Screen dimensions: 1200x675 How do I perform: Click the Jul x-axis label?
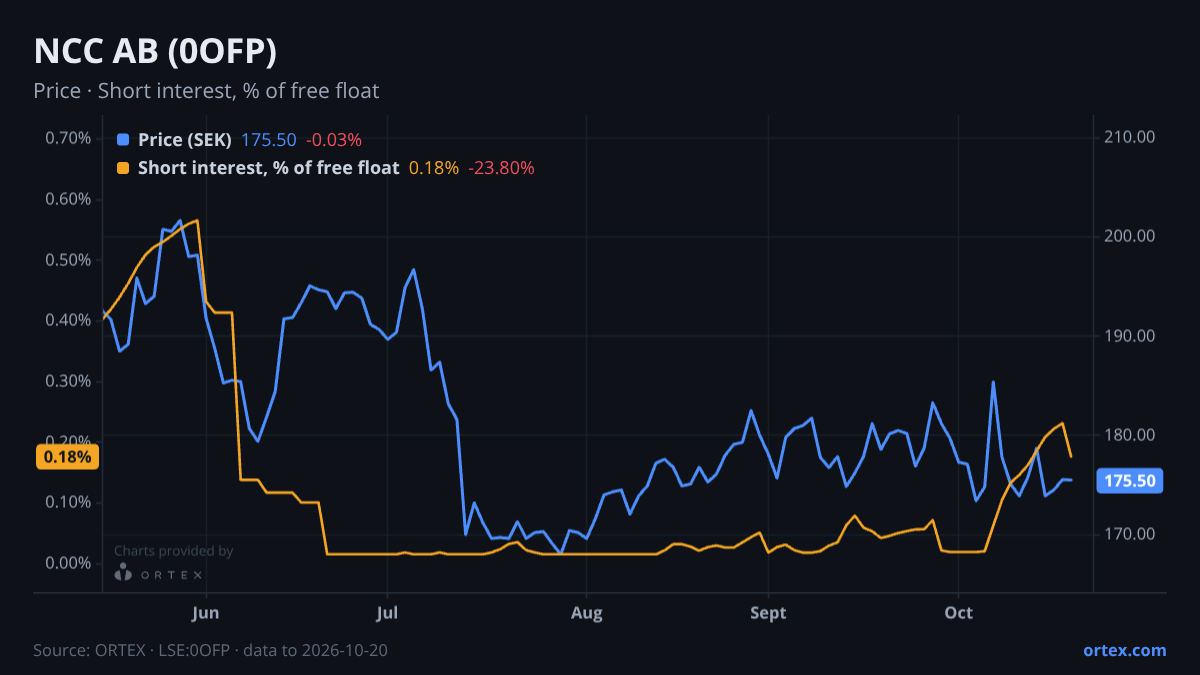pyautogui.click(x=388, y=613)
